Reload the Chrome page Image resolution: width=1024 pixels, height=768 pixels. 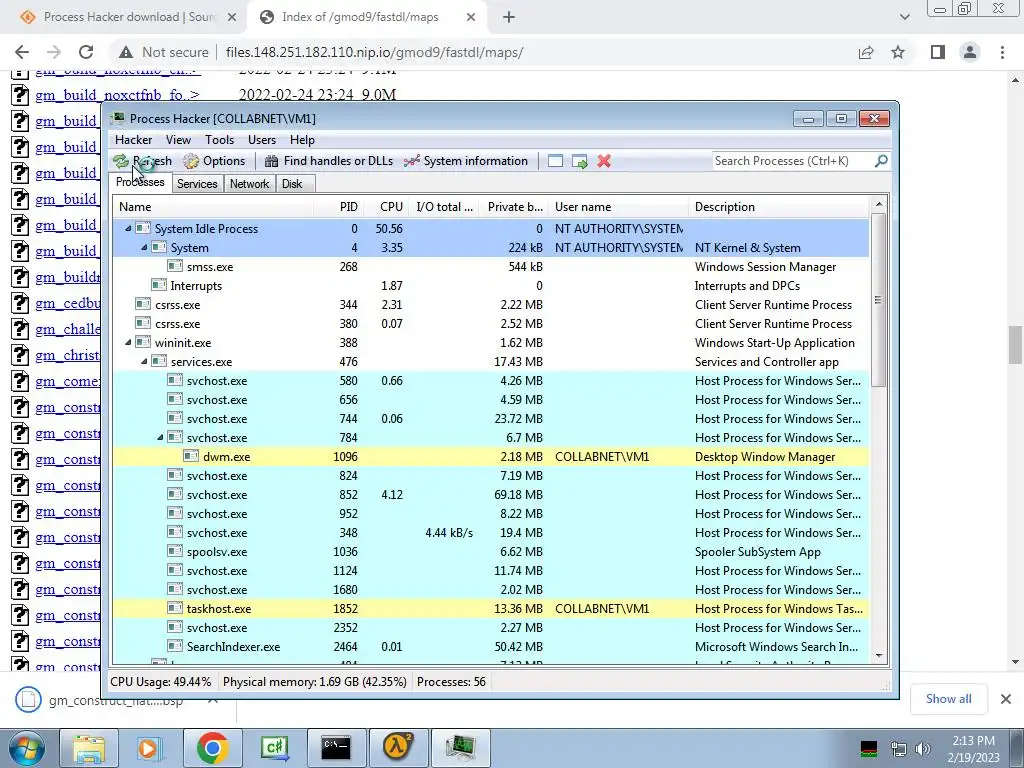tap(86, 52)
